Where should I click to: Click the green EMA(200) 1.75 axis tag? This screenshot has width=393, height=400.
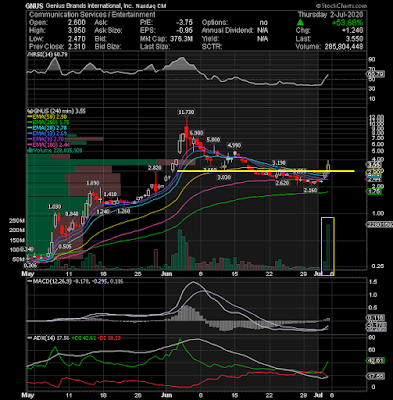click(375, 192)
